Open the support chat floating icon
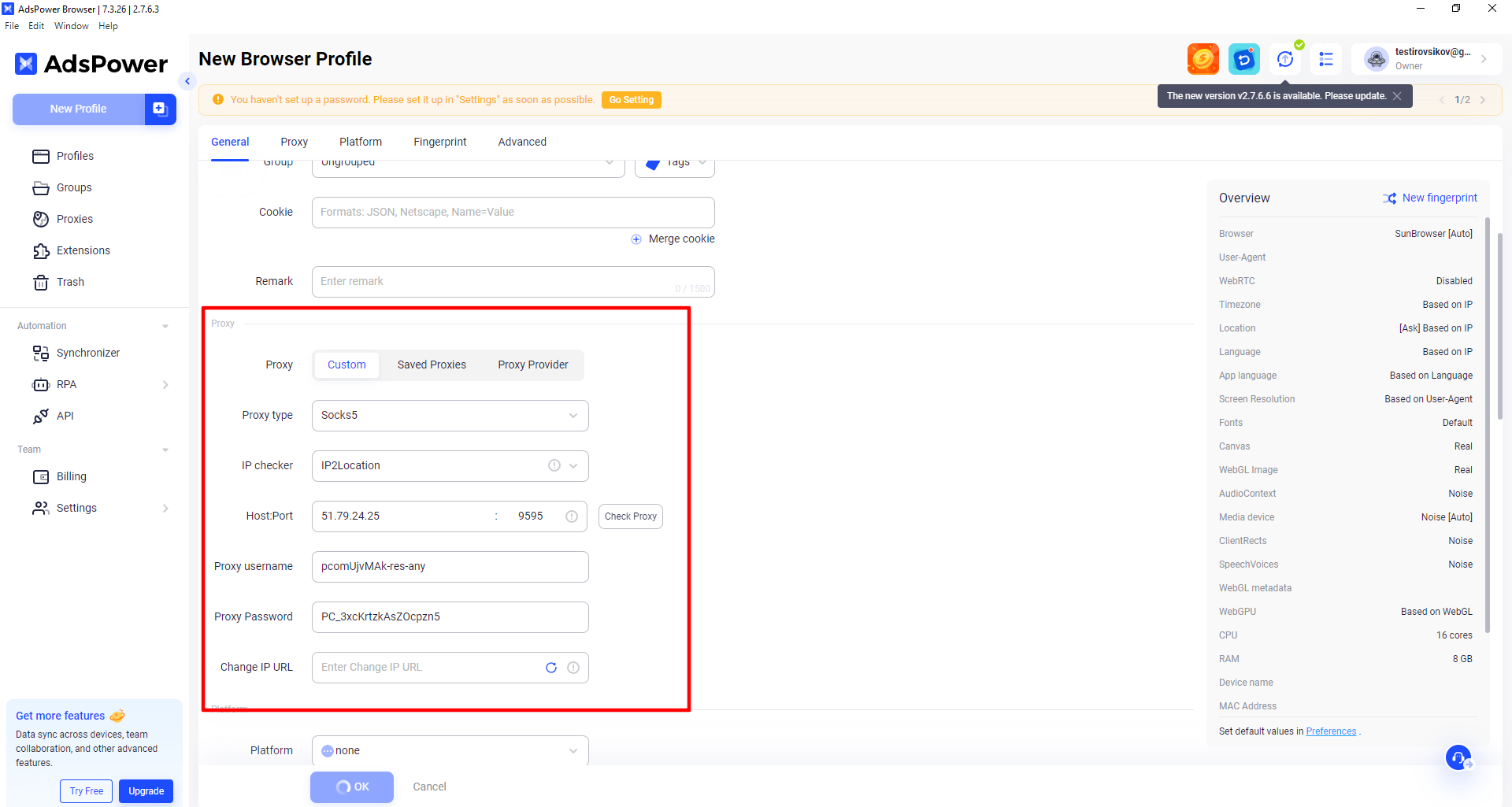The height and width of the screenshot is (807, 1512). click(1458, 757)
